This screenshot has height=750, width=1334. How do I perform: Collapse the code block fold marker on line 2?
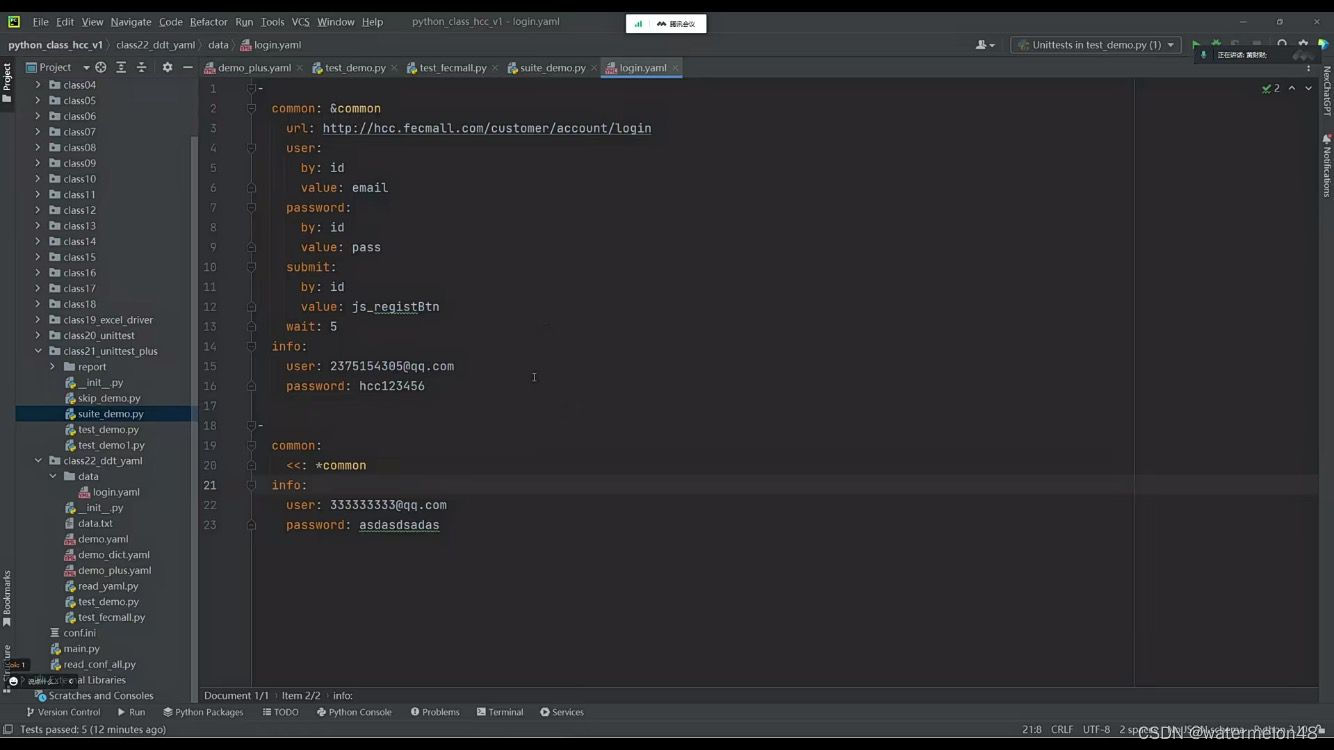point(252,108)
